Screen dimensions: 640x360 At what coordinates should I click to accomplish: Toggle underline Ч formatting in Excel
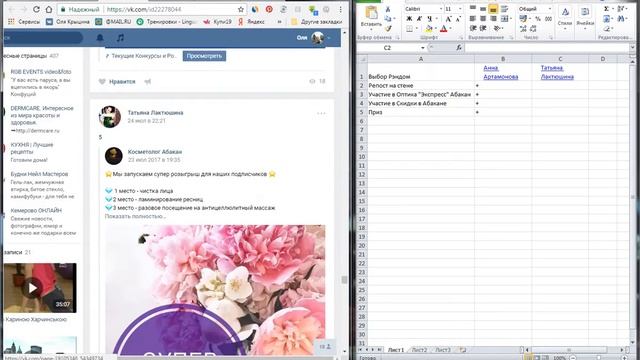(x=429, y=19)
